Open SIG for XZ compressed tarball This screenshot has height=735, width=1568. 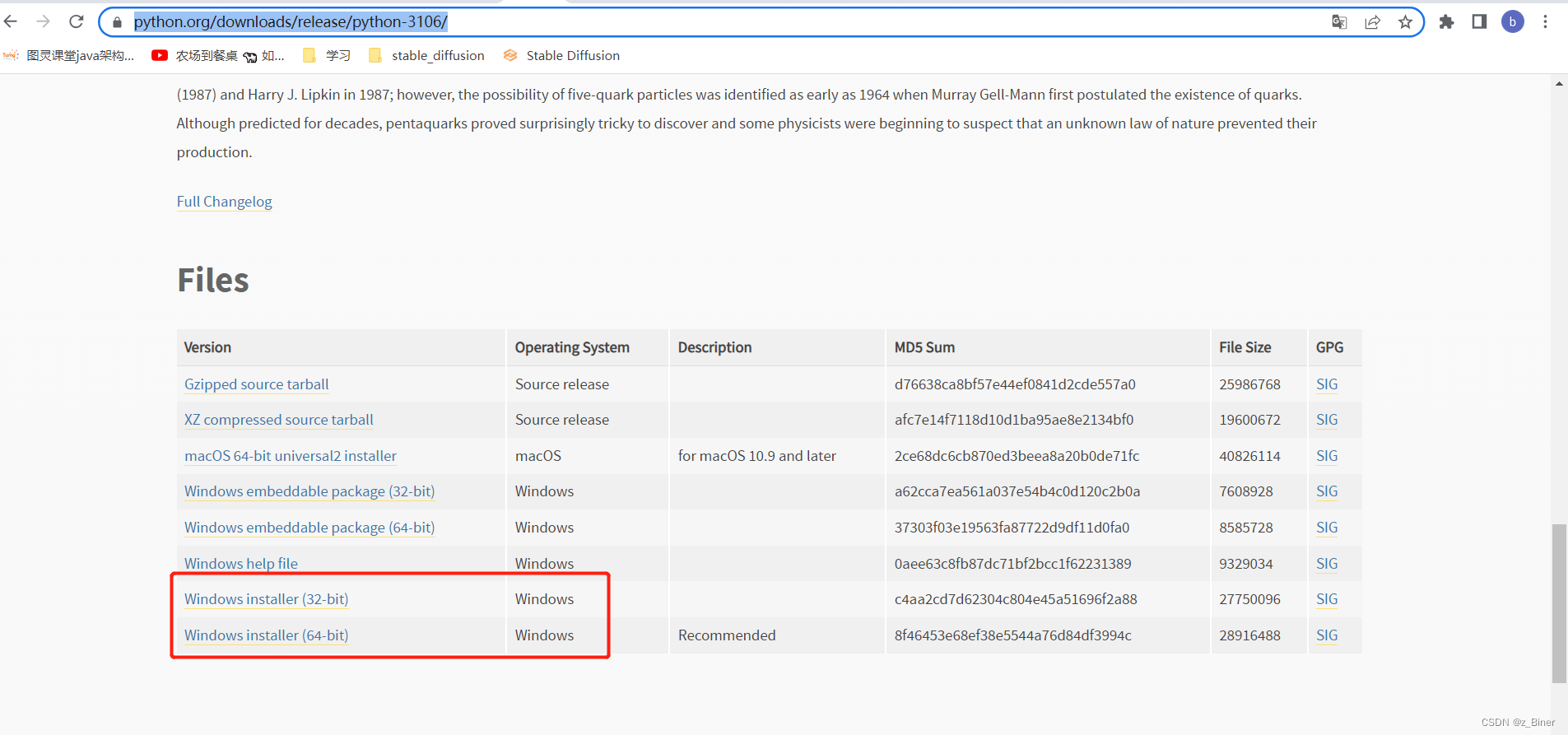tap(1327, 420)
